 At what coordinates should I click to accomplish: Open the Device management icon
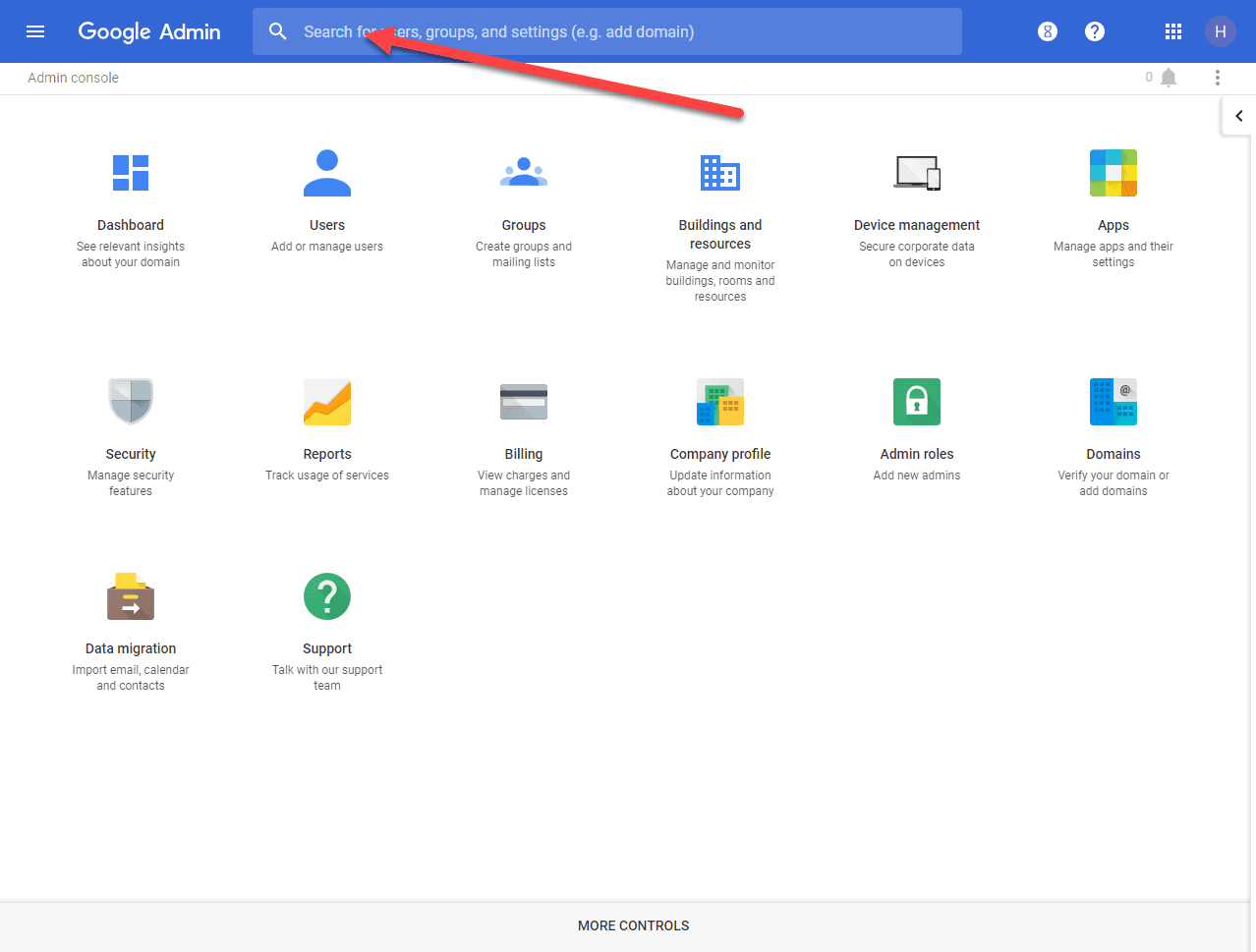click(x=917, y=173)
